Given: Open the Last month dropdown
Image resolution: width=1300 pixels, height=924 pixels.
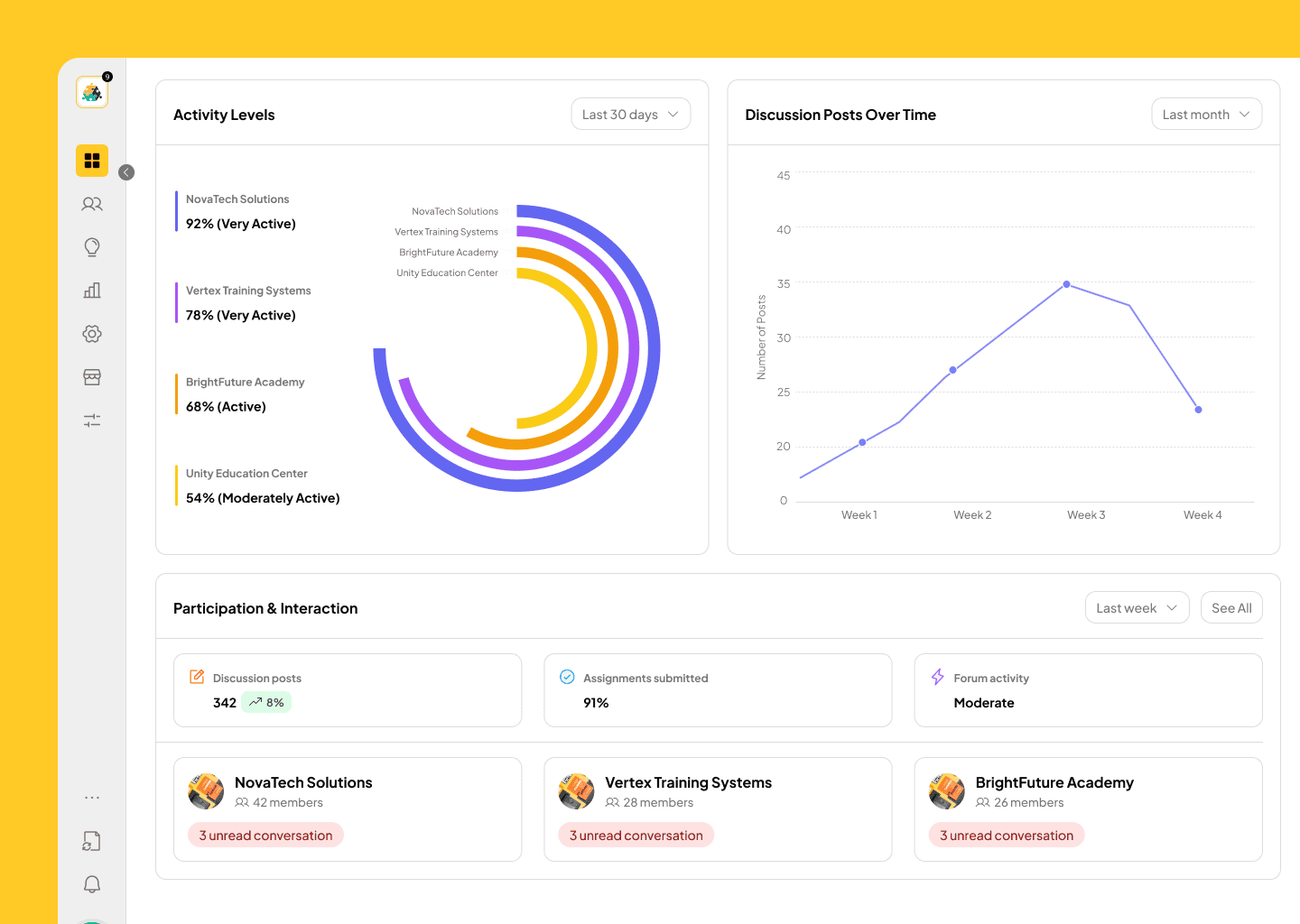Looking at the screenshot, I should point(1207,115).
